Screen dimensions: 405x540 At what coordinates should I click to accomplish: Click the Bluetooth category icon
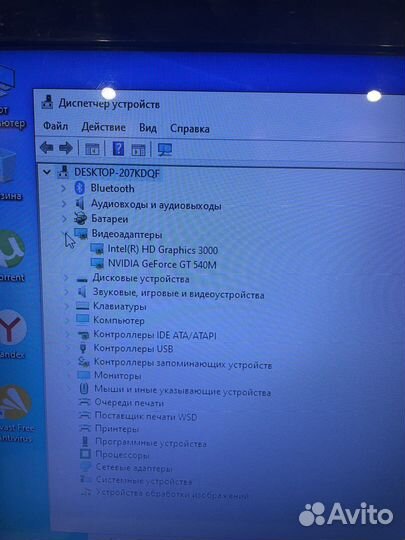80,188
